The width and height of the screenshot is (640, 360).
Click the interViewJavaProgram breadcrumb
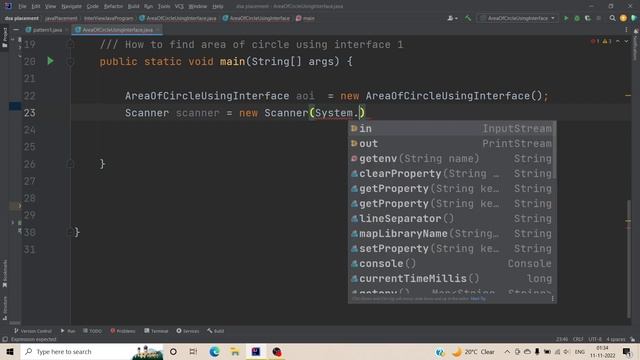(109, 18)
